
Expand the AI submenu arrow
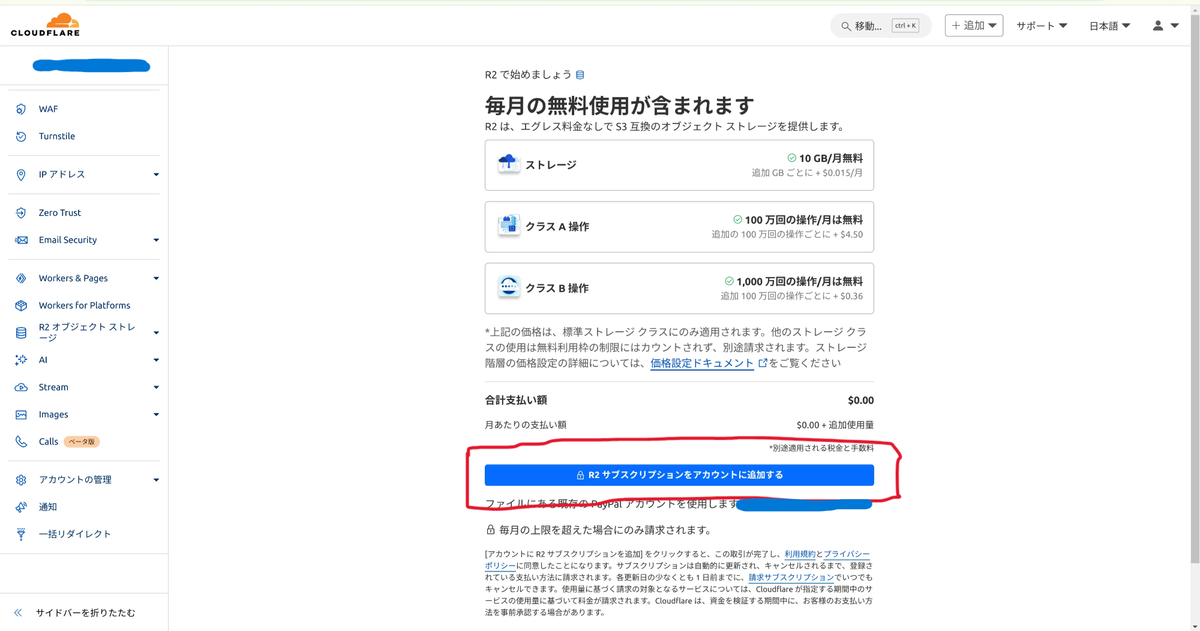[156, 360]
